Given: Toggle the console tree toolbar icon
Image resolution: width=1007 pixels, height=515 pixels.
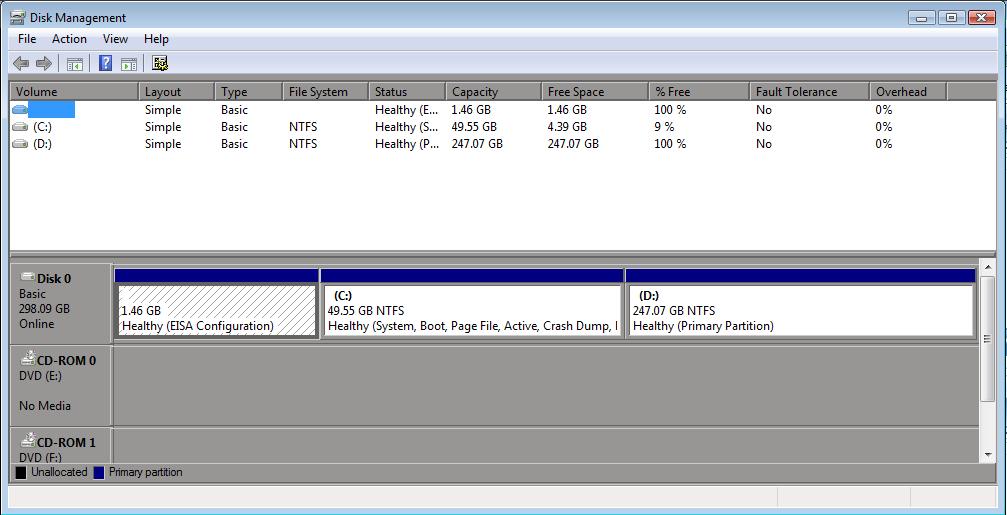Looking at the screenshot, I should coord(75,64).
